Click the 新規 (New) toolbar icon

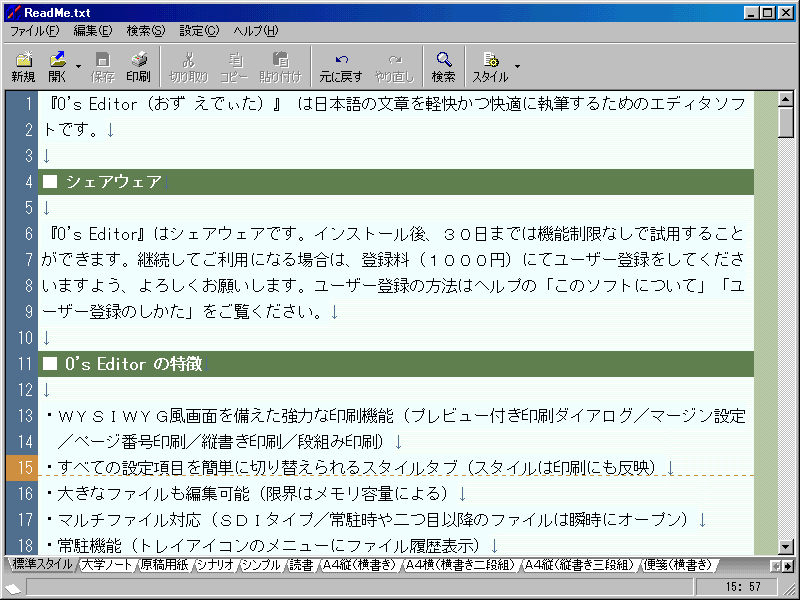23,66
